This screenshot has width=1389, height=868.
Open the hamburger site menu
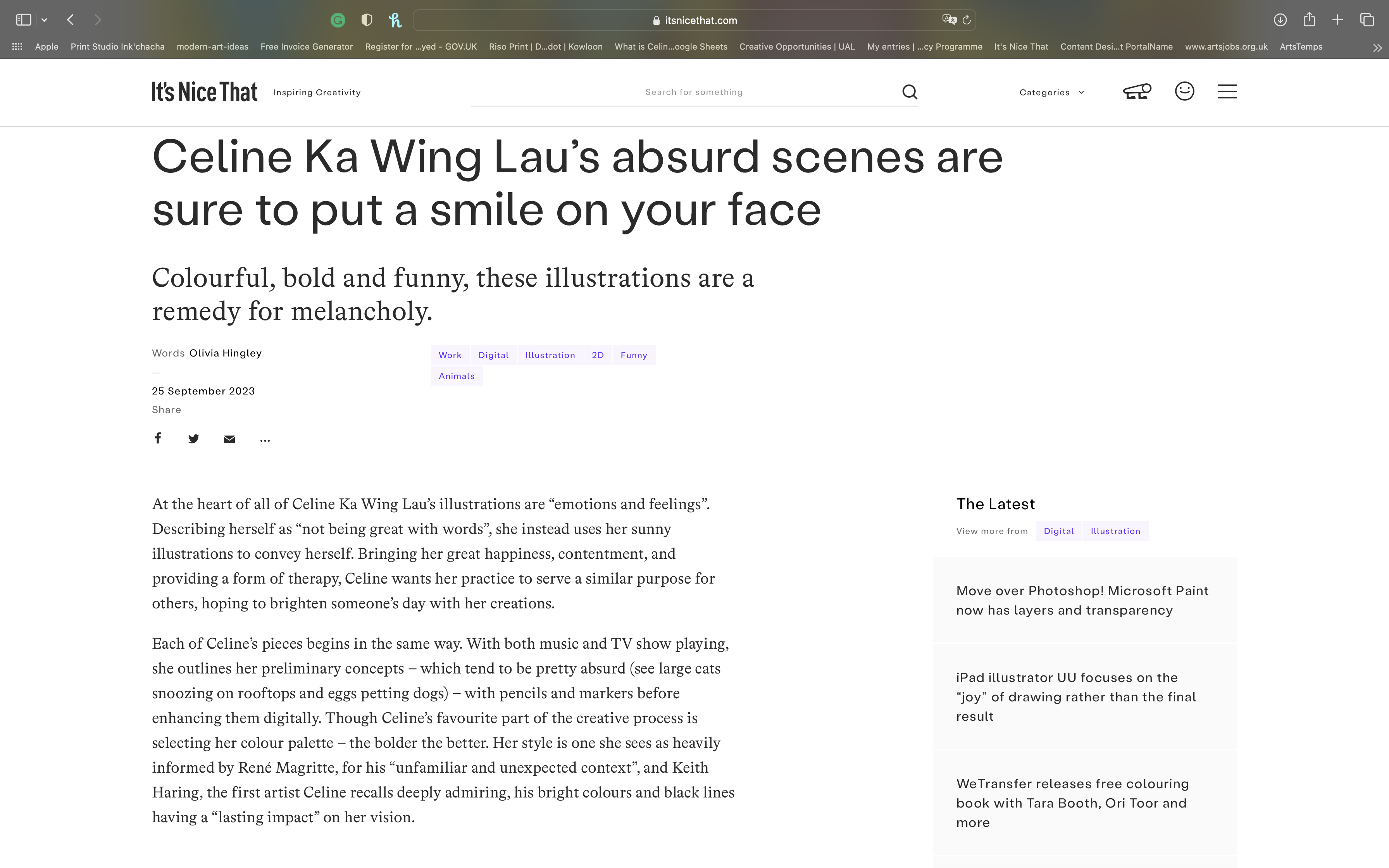[1227, 92]
